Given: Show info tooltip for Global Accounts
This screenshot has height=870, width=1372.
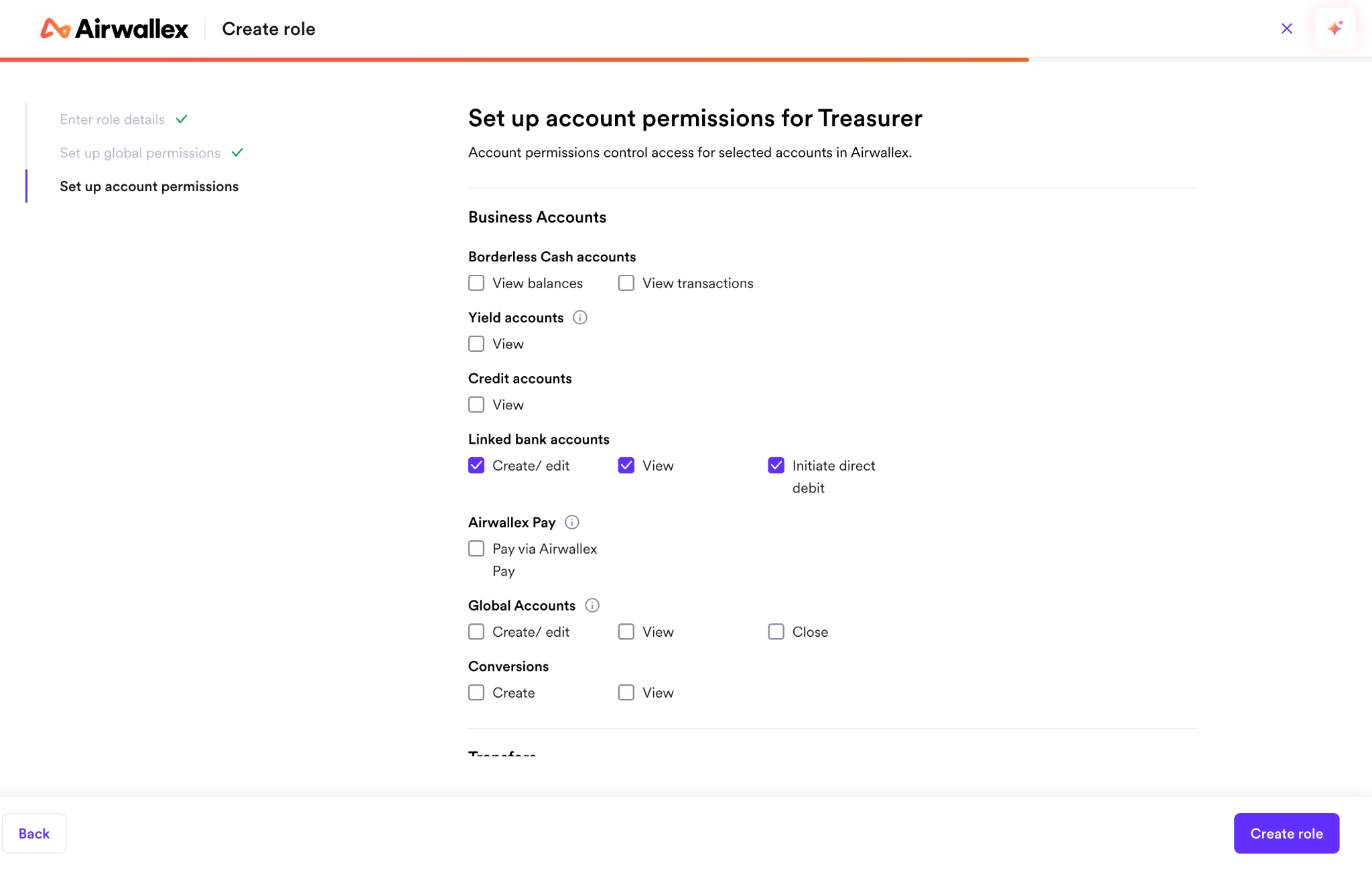Looking at the screenshot, I should pos(592,605).
